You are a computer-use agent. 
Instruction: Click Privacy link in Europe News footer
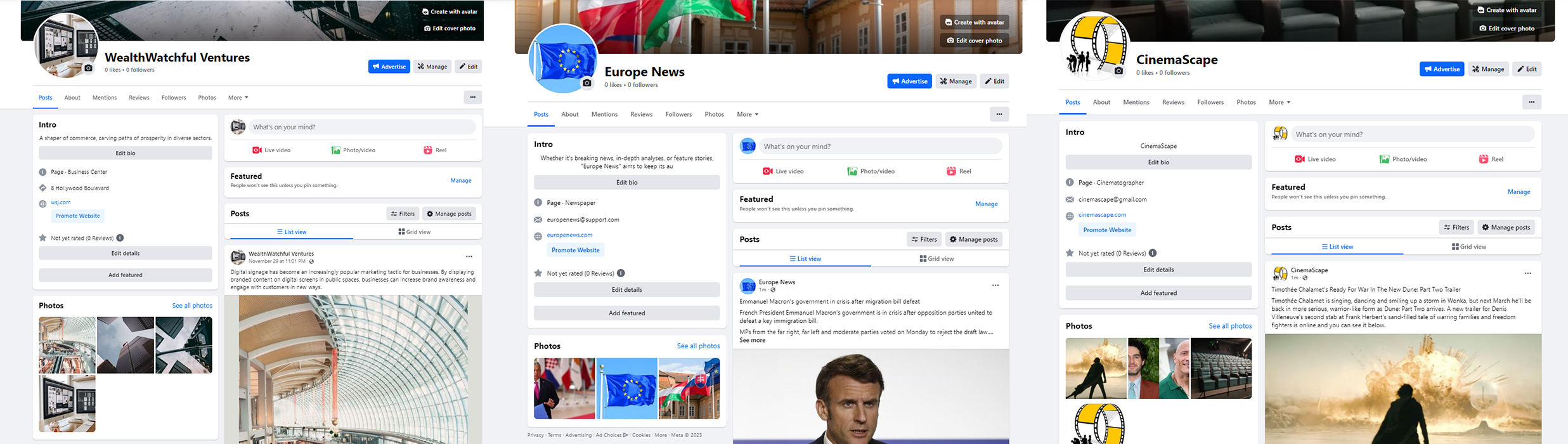(x=536, y=435)
